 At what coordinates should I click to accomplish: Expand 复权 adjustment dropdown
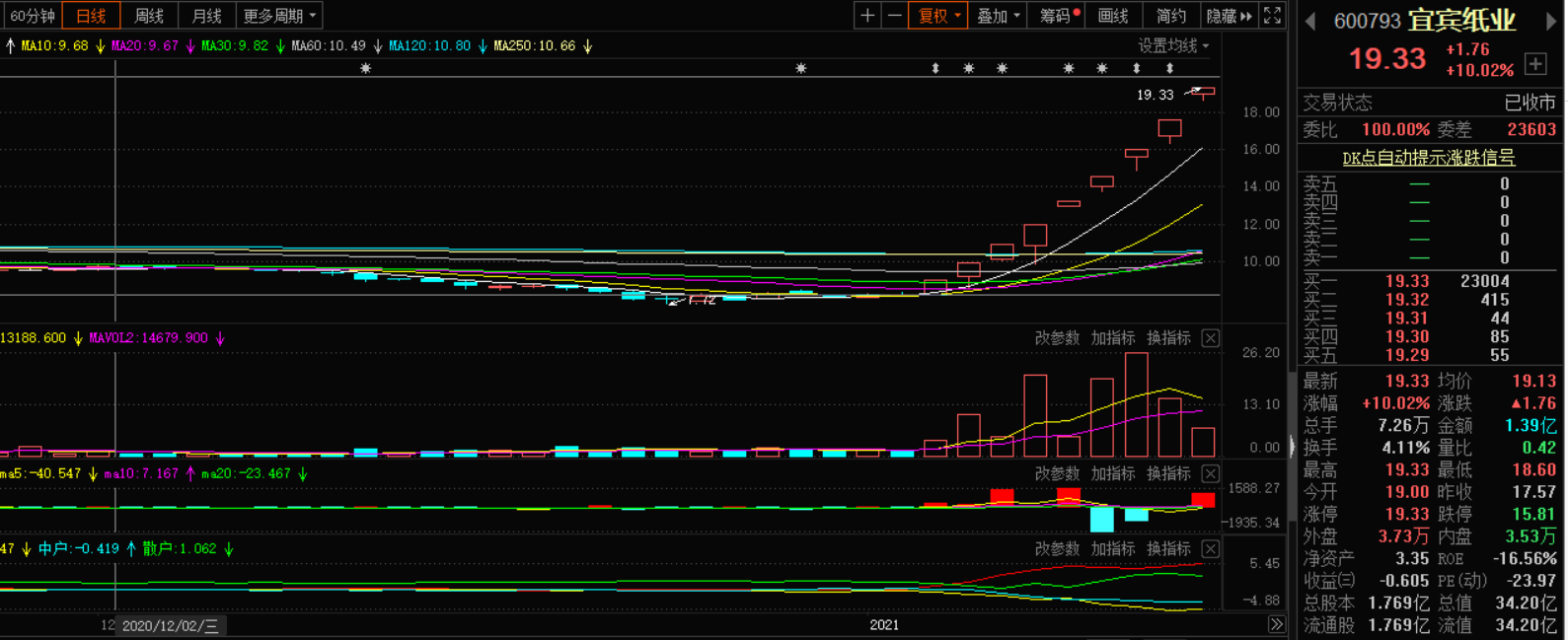point(938,16)
